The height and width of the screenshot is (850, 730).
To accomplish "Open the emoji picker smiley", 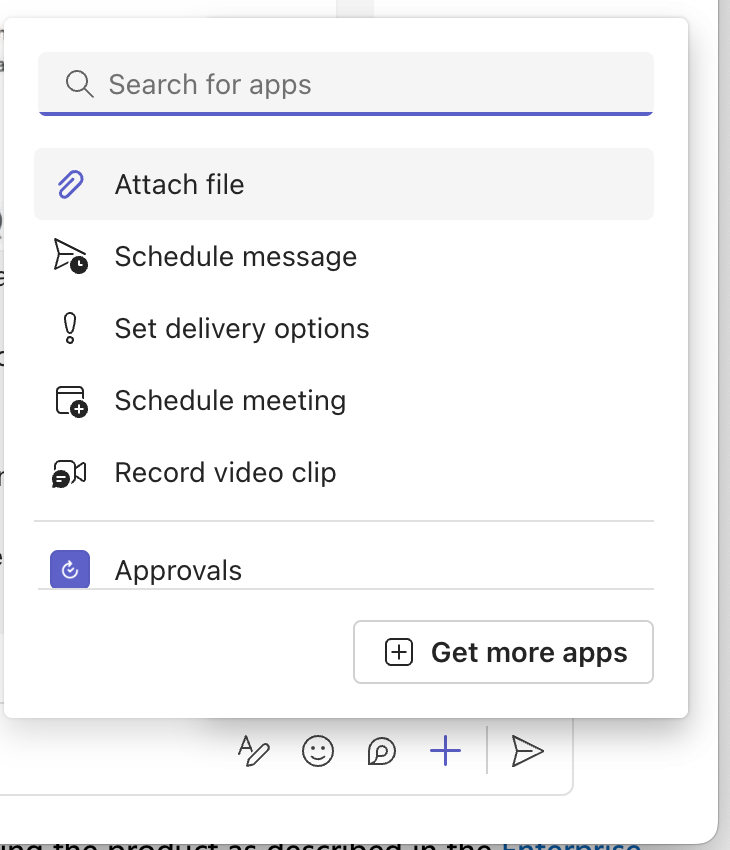I will pyautogui.click(x=318, y=751).
